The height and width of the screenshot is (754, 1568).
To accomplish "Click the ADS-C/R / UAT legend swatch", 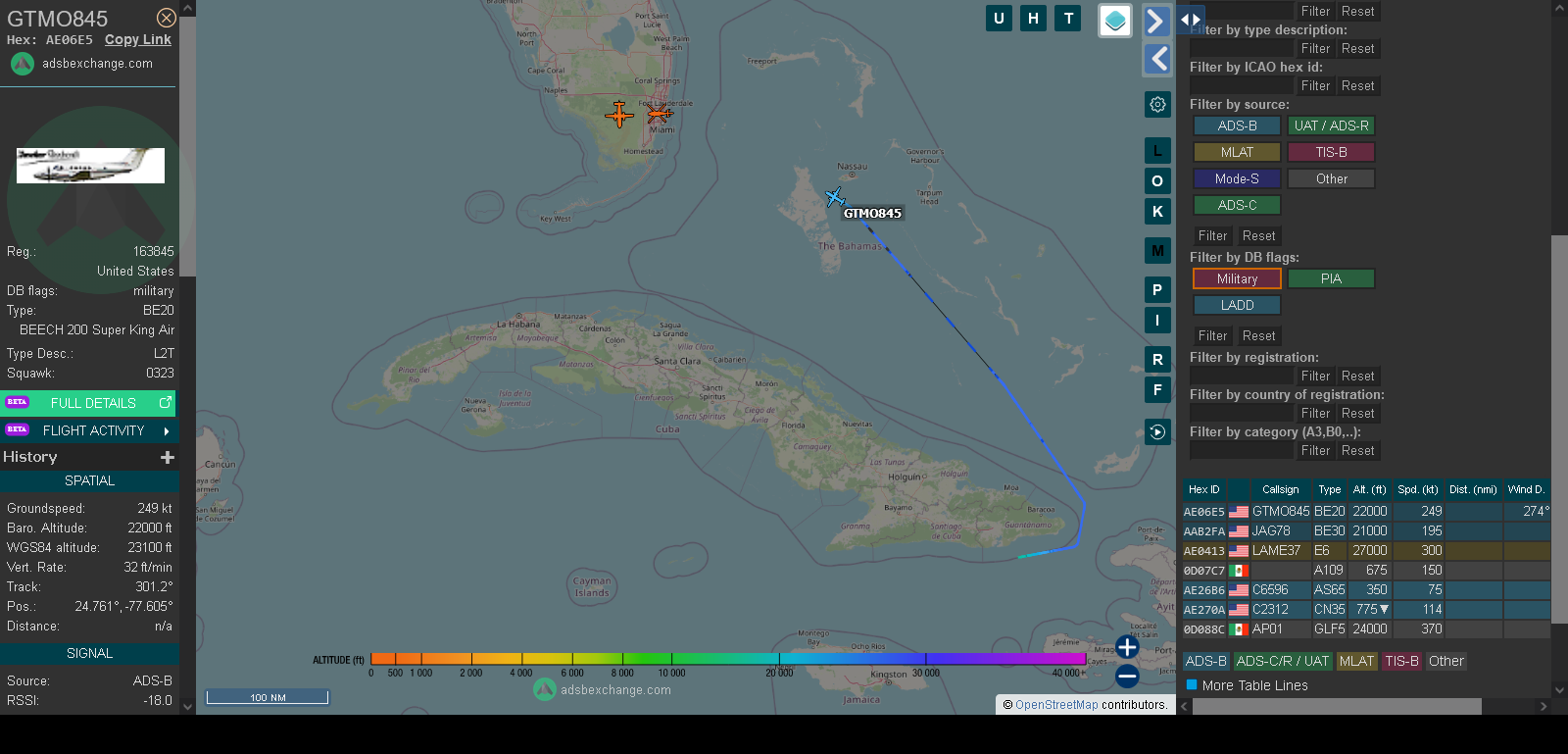I will tap(1282, 661).
